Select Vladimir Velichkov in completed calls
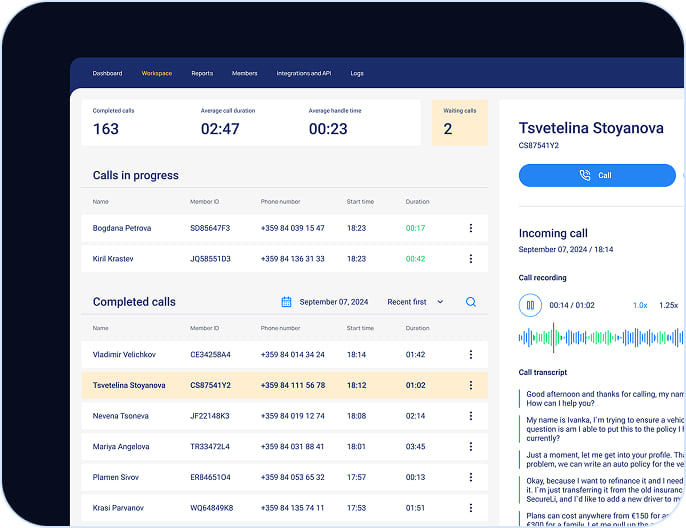This screenshot has height=528, width=686. click(x=124, y=354)
